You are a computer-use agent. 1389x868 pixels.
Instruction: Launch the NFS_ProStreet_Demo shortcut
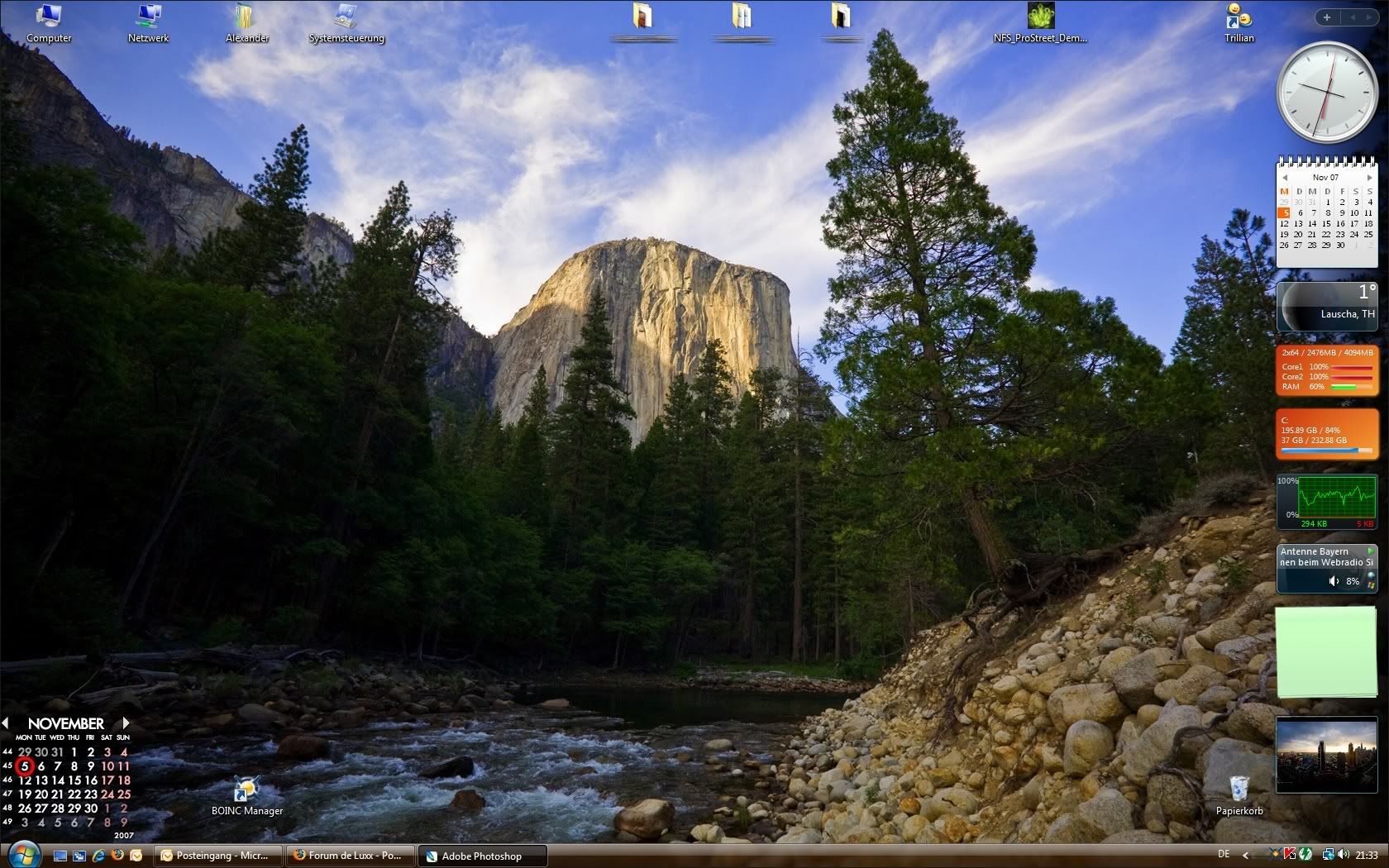(x=1040, y=22)
